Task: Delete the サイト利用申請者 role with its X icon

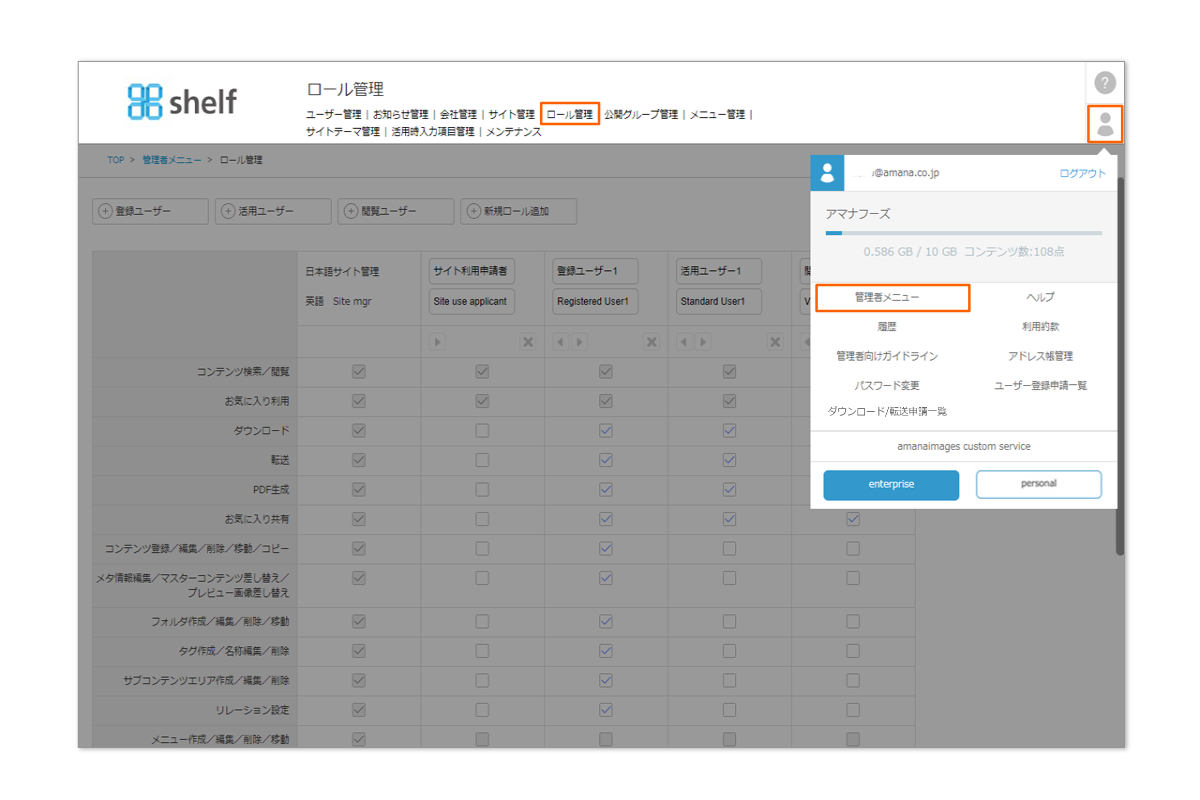Action: point(528,342)
